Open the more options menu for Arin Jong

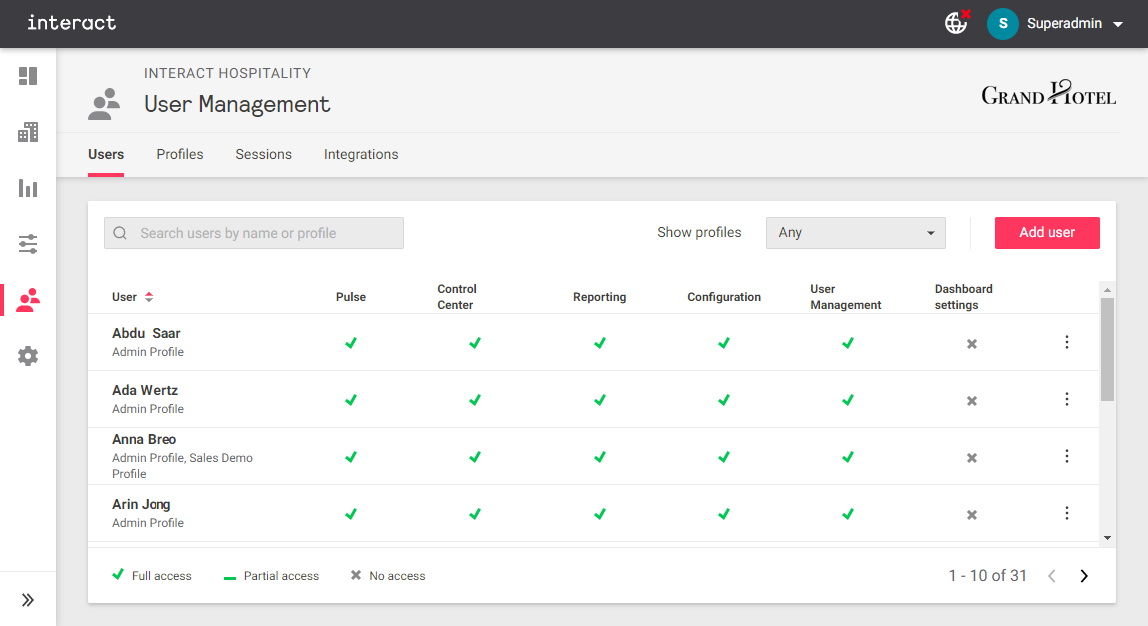pyautogui.click(x=1067, y=513)
